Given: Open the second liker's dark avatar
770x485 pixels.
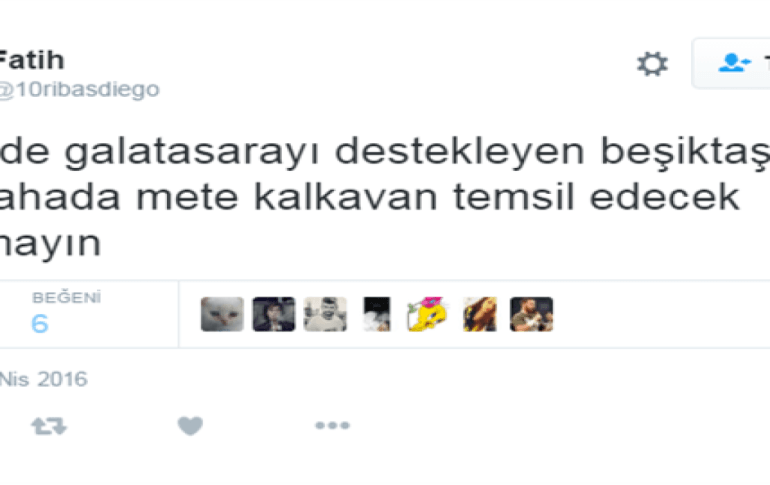Looking at the screenshot, I should [x=274, y=314].
